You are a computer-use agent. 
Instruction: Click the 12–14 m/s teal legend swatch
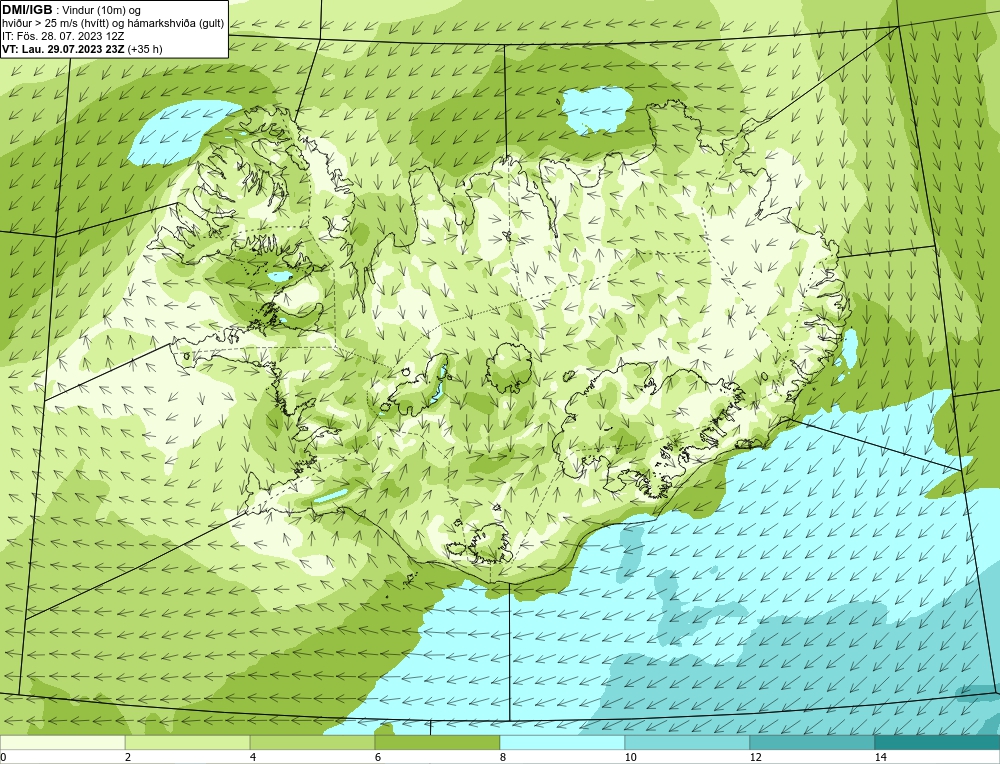pos(812,742)
